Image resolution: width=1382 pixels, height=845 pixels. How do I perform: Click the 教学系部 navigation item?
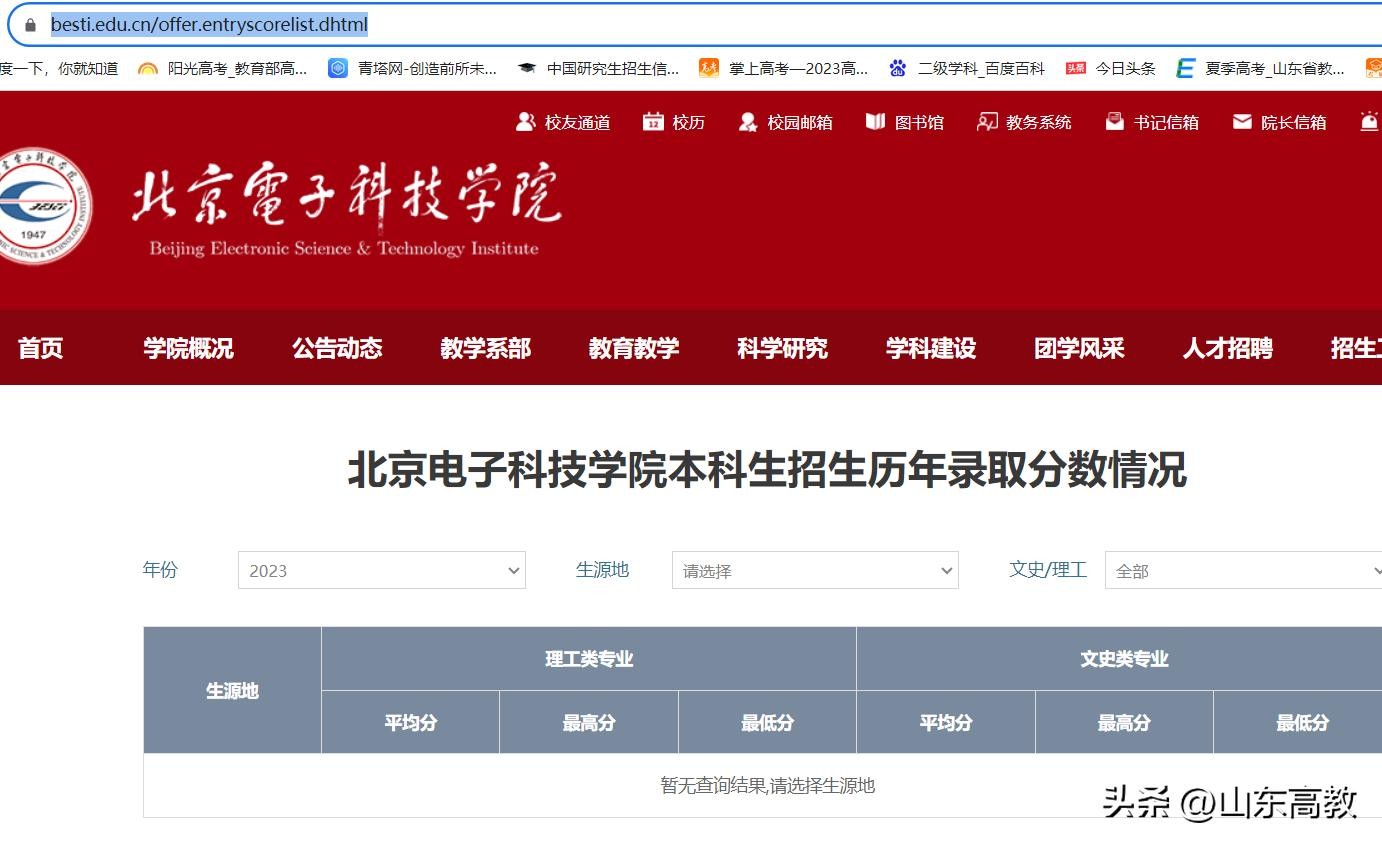pyautogui.click(x=485, y=348)
